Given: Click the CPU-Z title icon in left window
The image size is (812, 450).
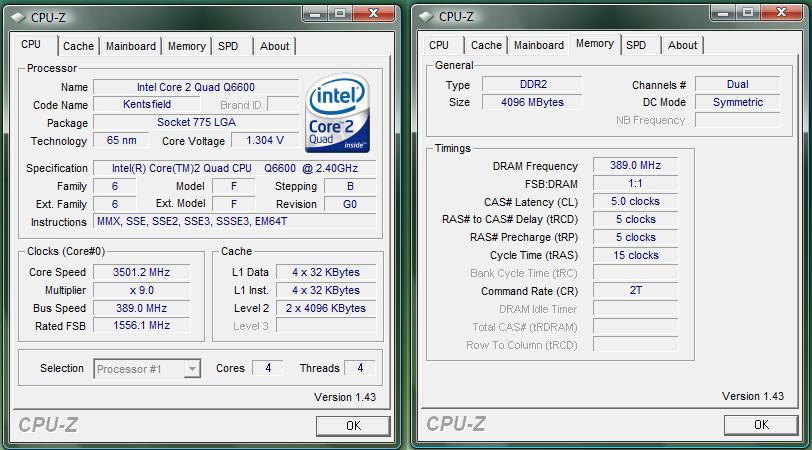Looking at the screenshot, I should 18,18.
